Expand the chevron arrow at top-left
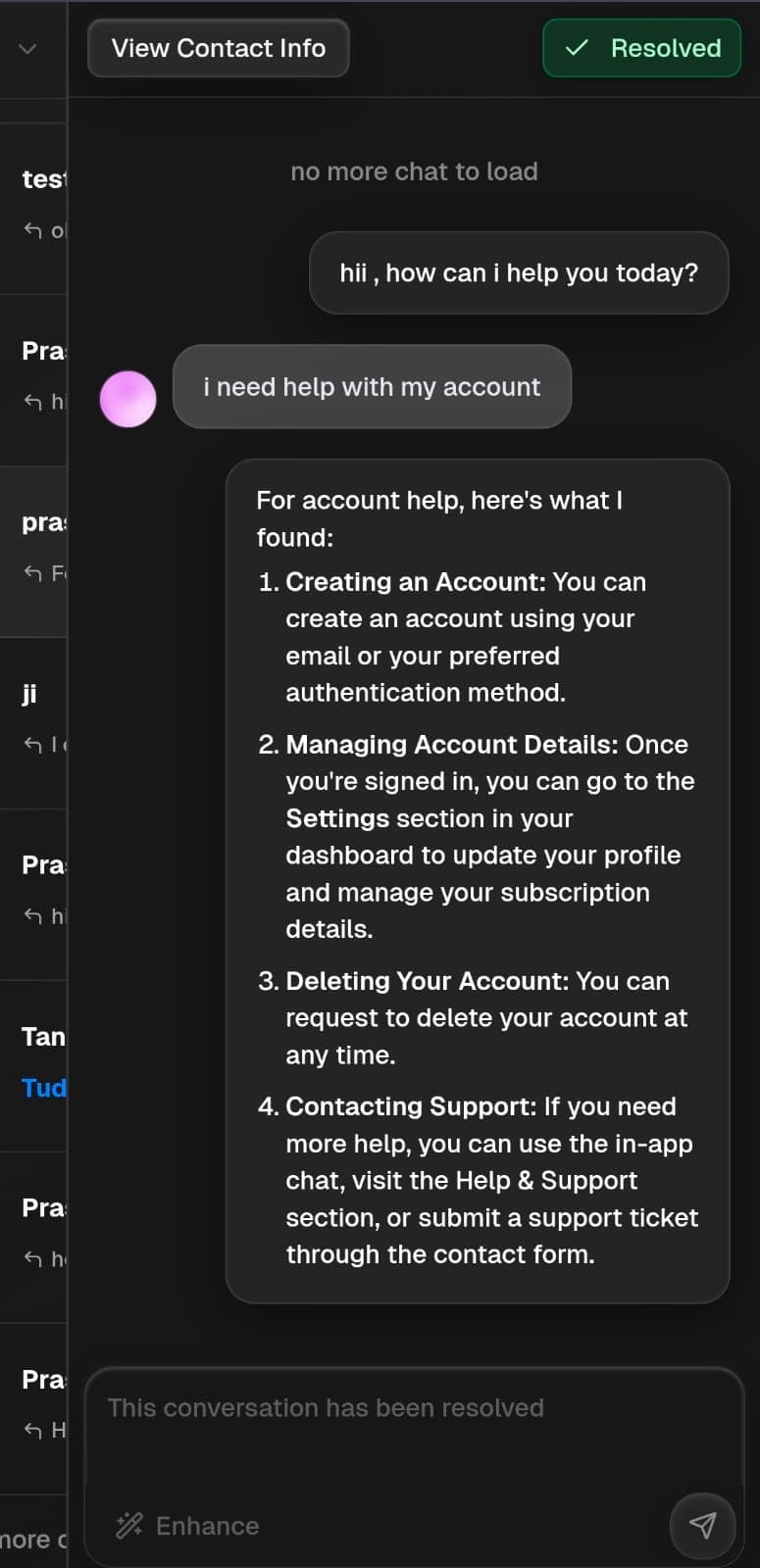 (27, 48)
